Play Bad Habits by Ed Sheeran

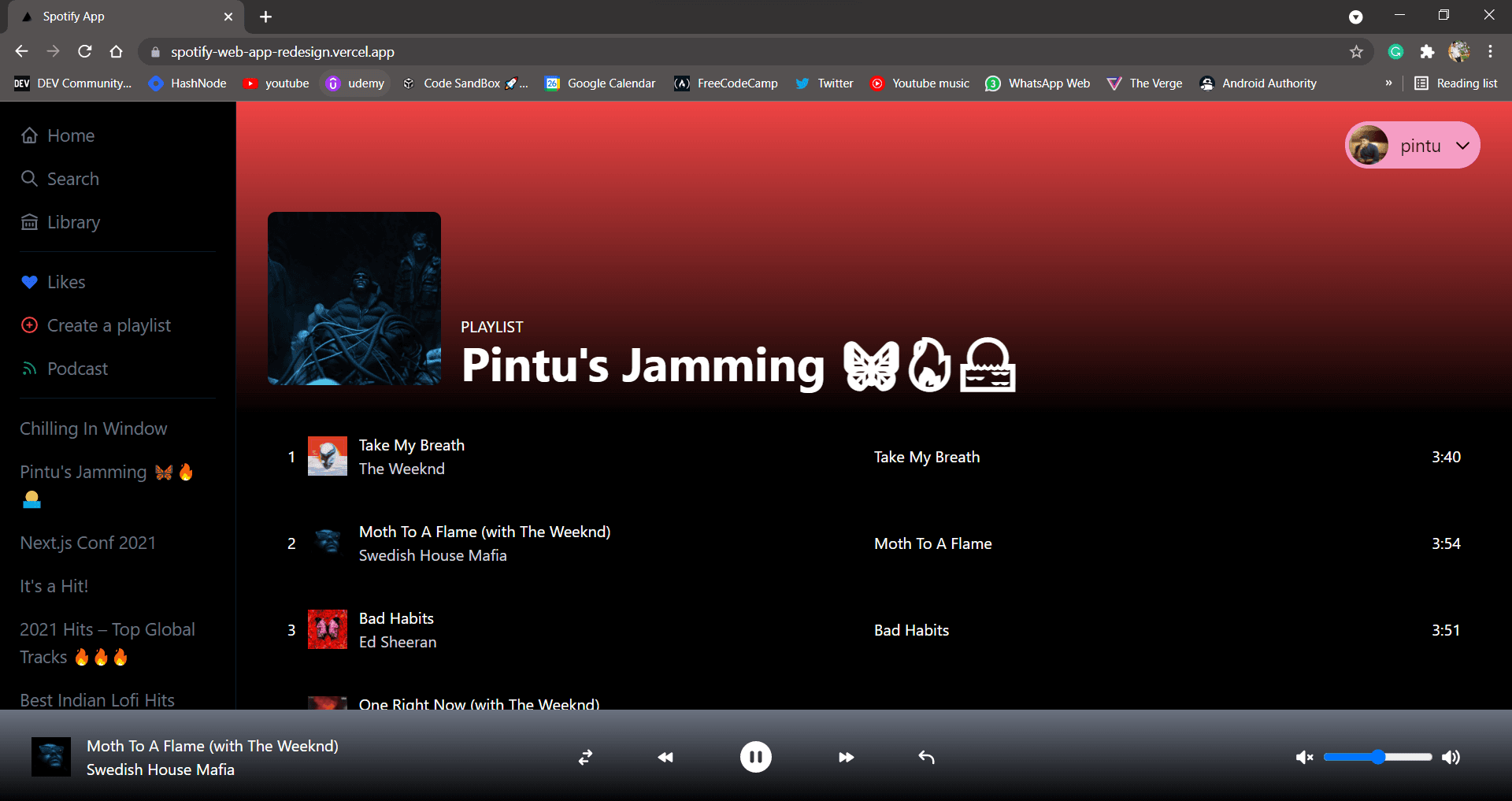coord(396,619)
